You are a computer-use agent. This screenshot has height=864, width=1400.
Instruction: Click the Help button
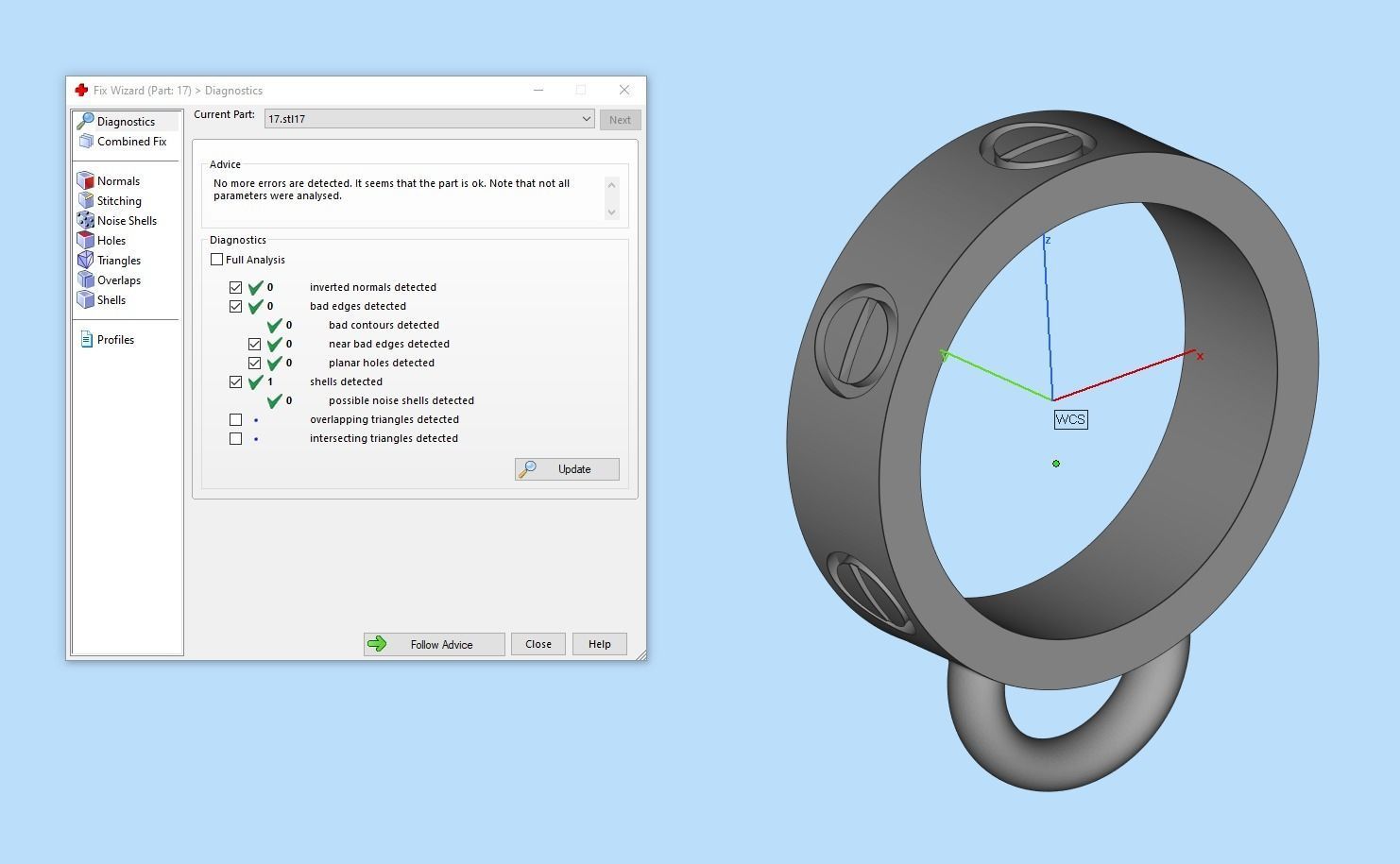click(600, 644)
